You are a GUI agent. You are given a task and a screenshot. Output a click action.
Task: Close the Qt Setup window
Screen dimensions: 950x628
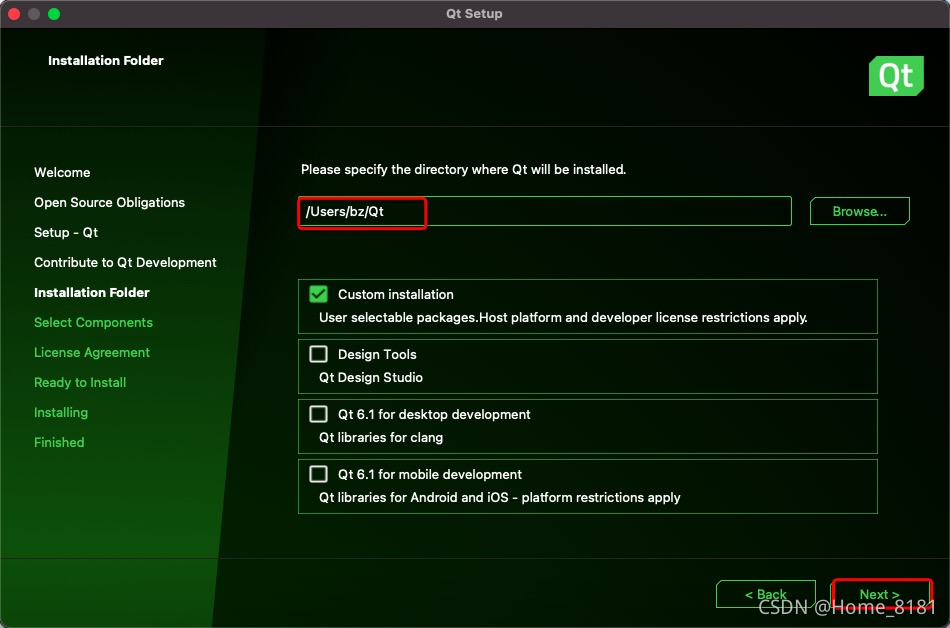pyautogui.click(x=14, y=14)
